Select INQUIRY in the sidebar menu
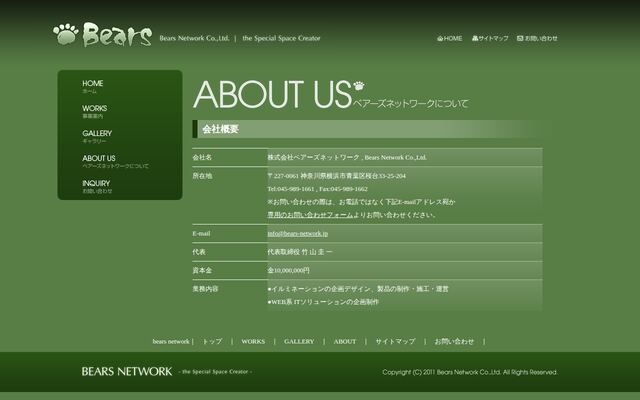Viewport: 640px width, 400px height. 97,186
